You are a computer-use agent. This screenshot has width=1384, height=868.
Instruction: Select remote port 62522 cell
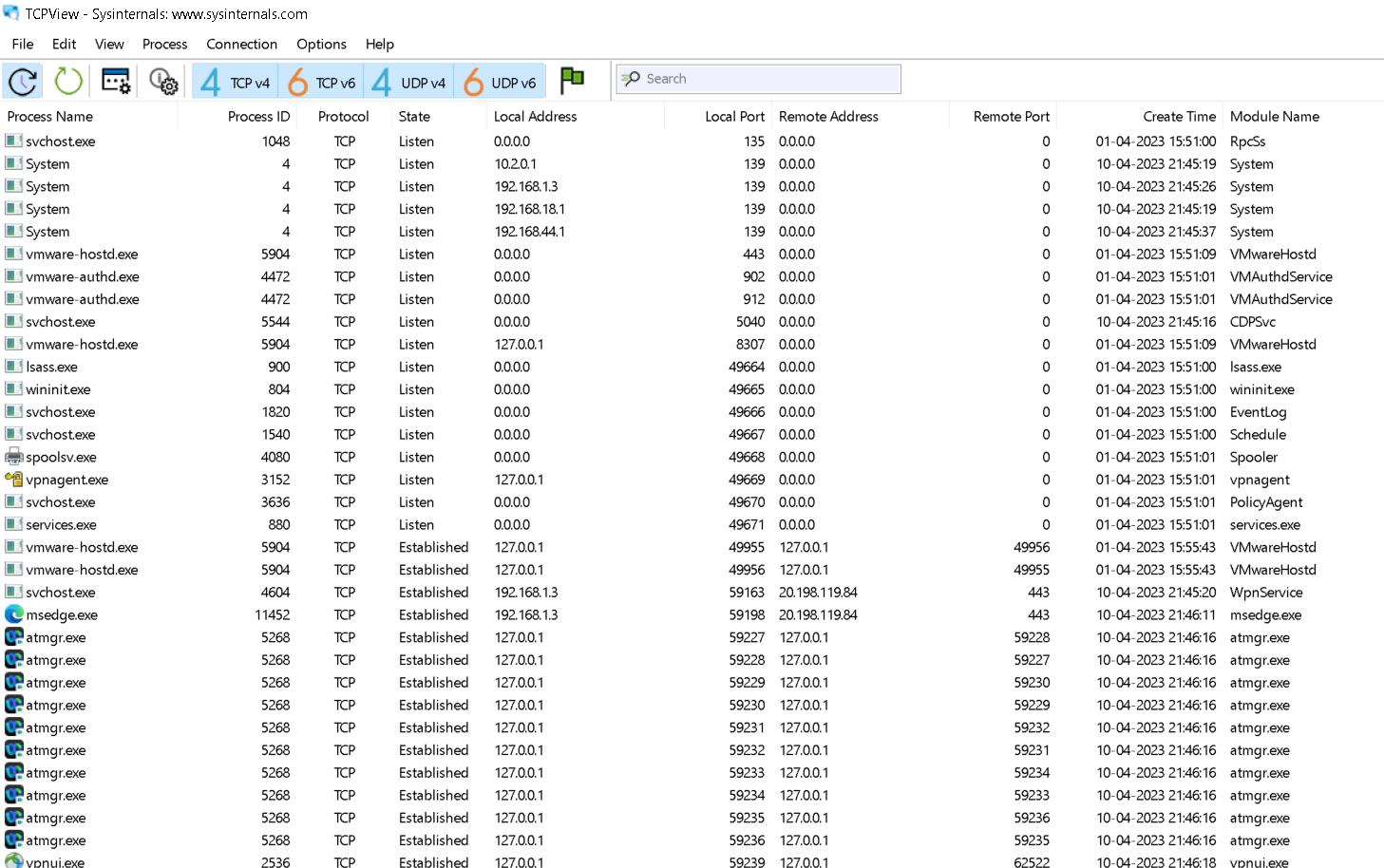1032,862
